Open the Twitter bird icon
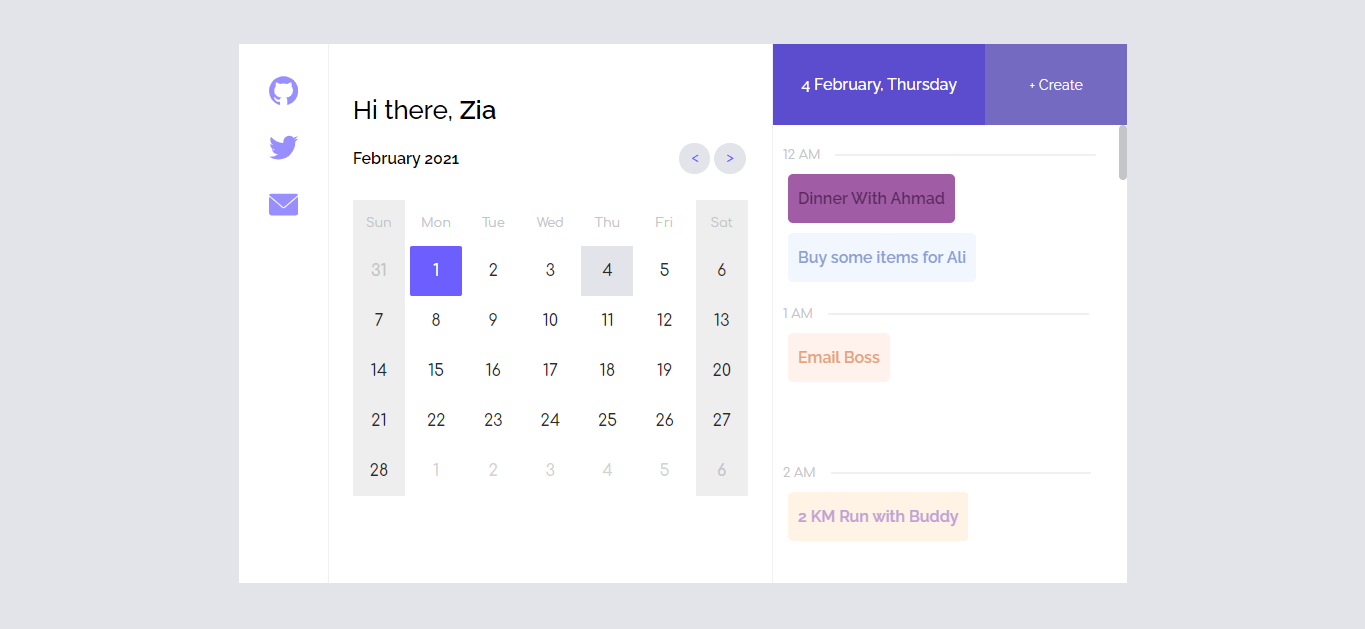This screenshot has width=1365, height=629. tap(284, 148)
